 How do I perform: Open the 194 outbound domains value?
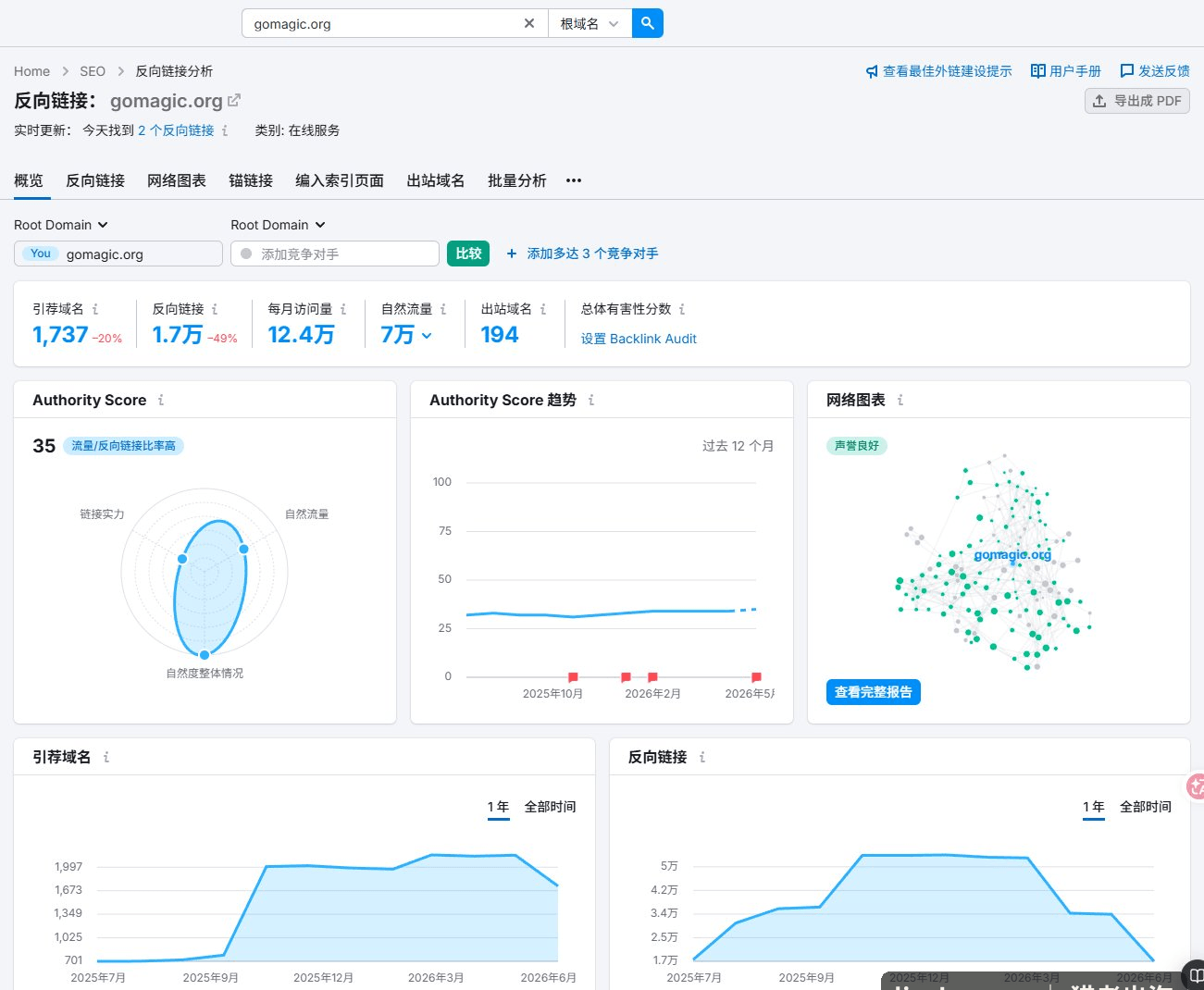click(500, 335)
